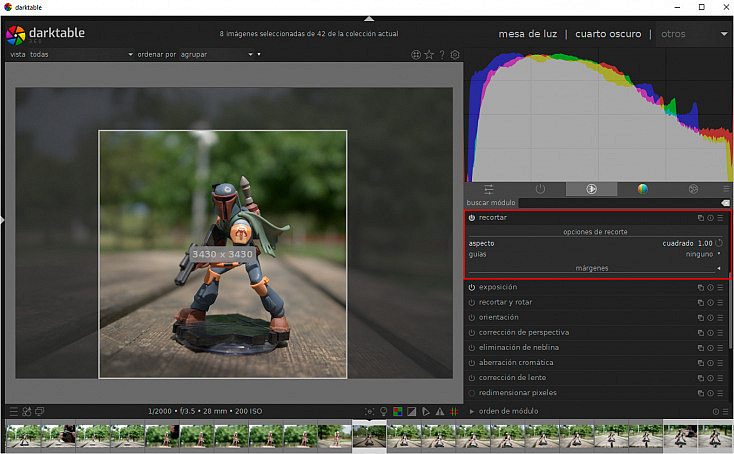Click inside buscar módulo search field

pos(619,203)
